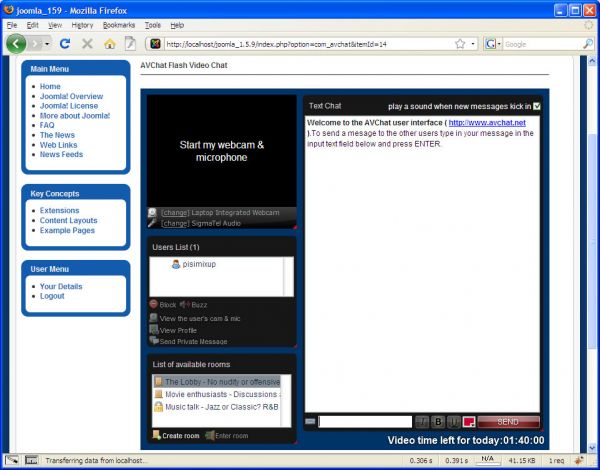Select the Movie enthusiasts room
Viewport: 600px width, 470px height.
pos(217,394)
